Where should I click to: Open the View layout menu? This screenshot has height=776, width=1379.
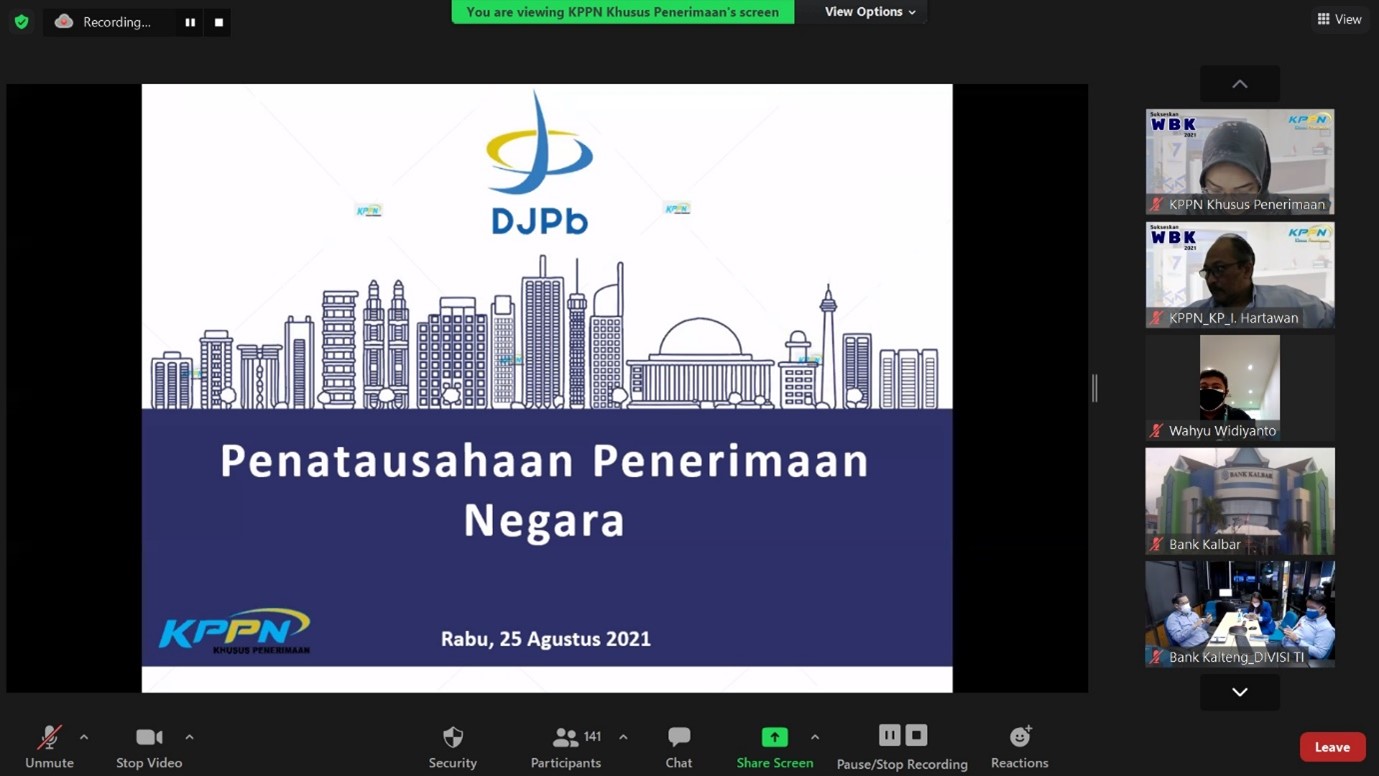(1339, 19)
